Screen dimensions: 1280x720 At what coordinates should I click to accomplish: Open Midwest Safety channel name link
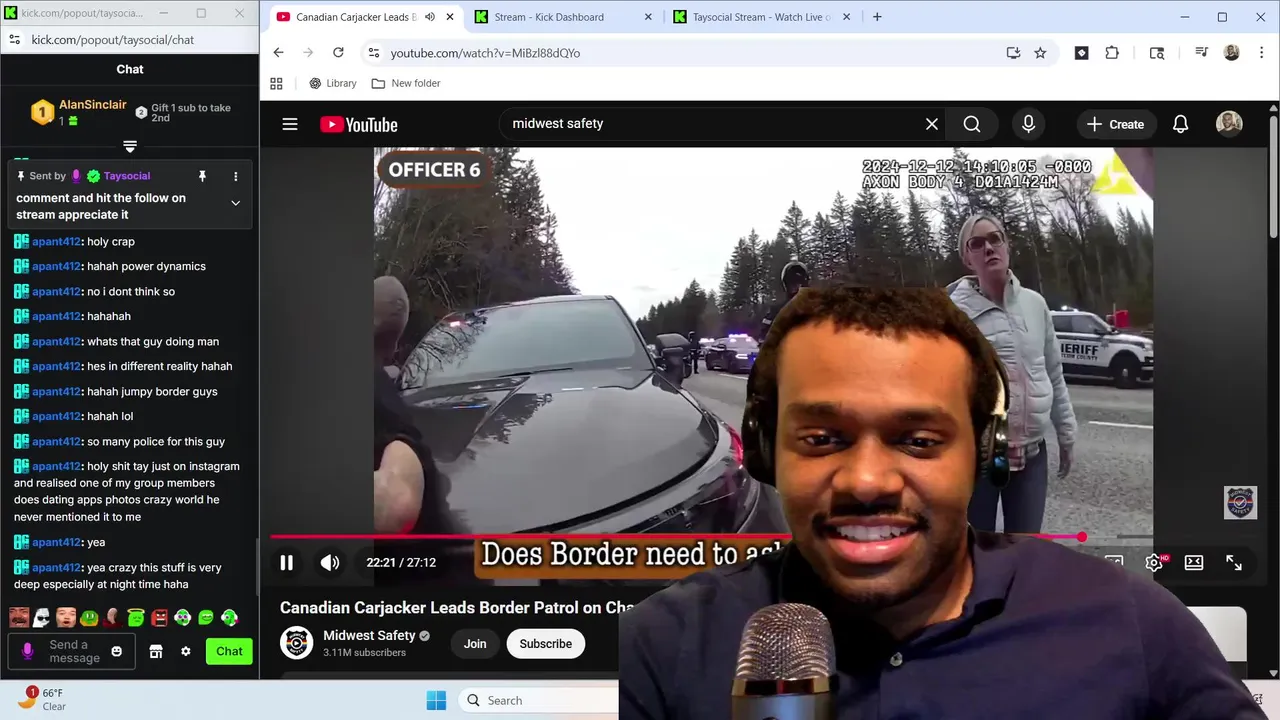click(369, 636)
